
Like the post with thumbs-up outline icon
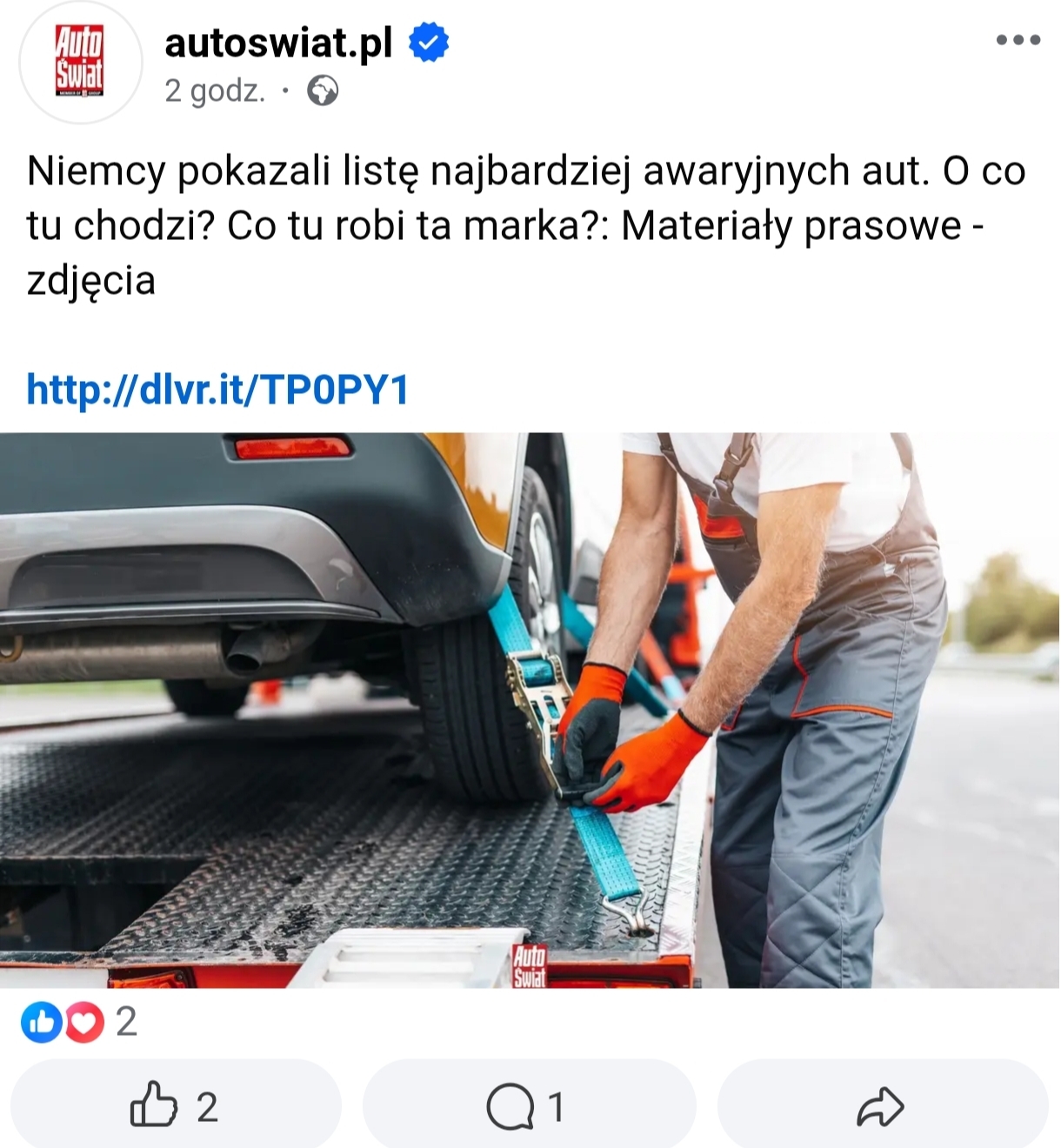coord(154,1105)
